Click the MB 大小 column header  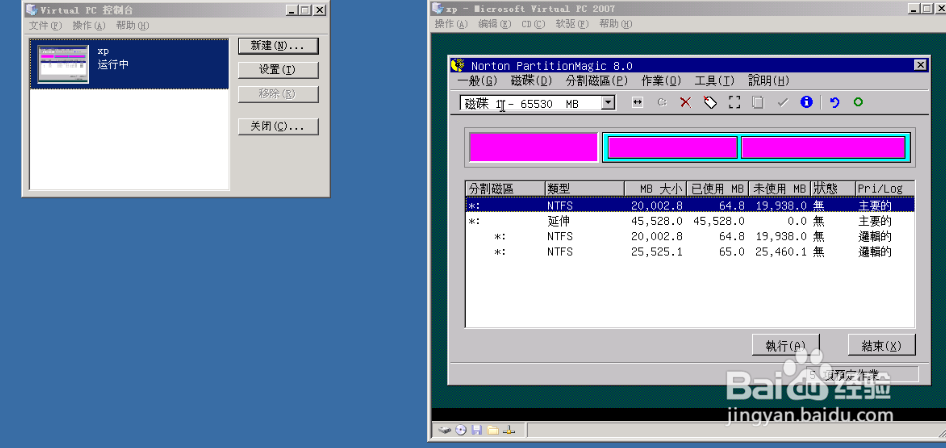coord(655,189)
